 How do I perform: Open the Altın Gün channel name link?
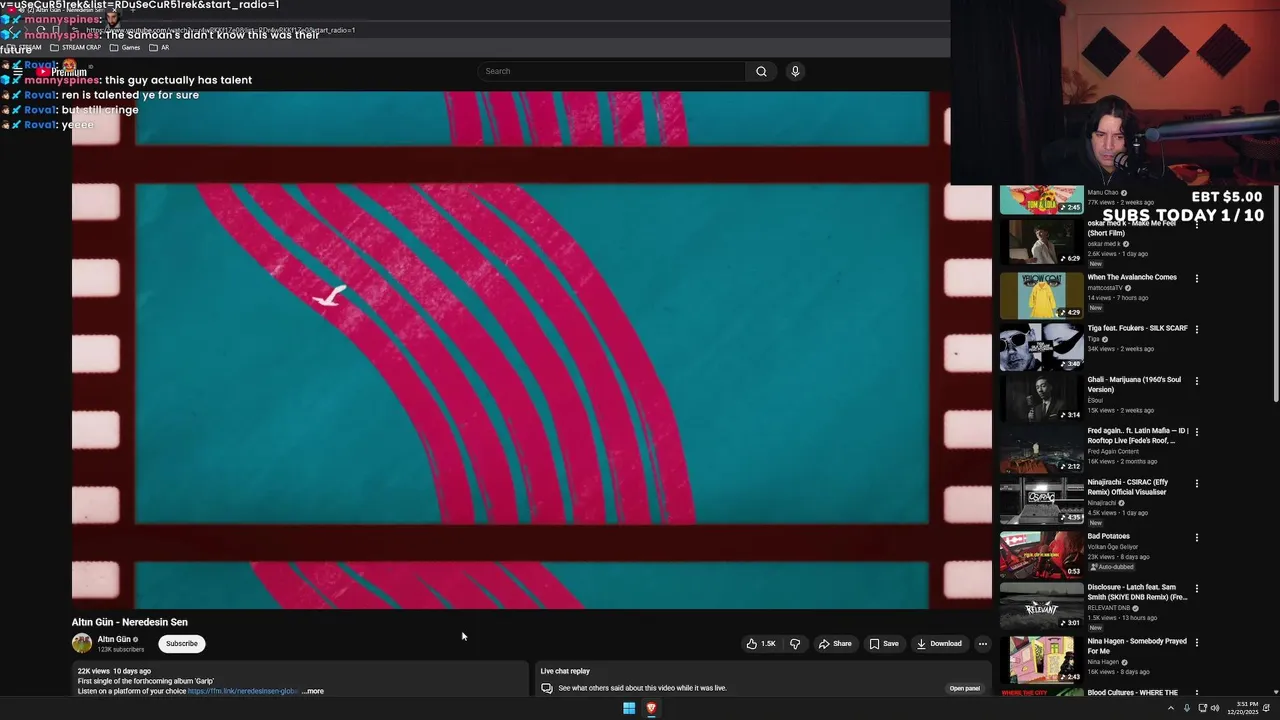pyautogui.click(x=114, y=639)
